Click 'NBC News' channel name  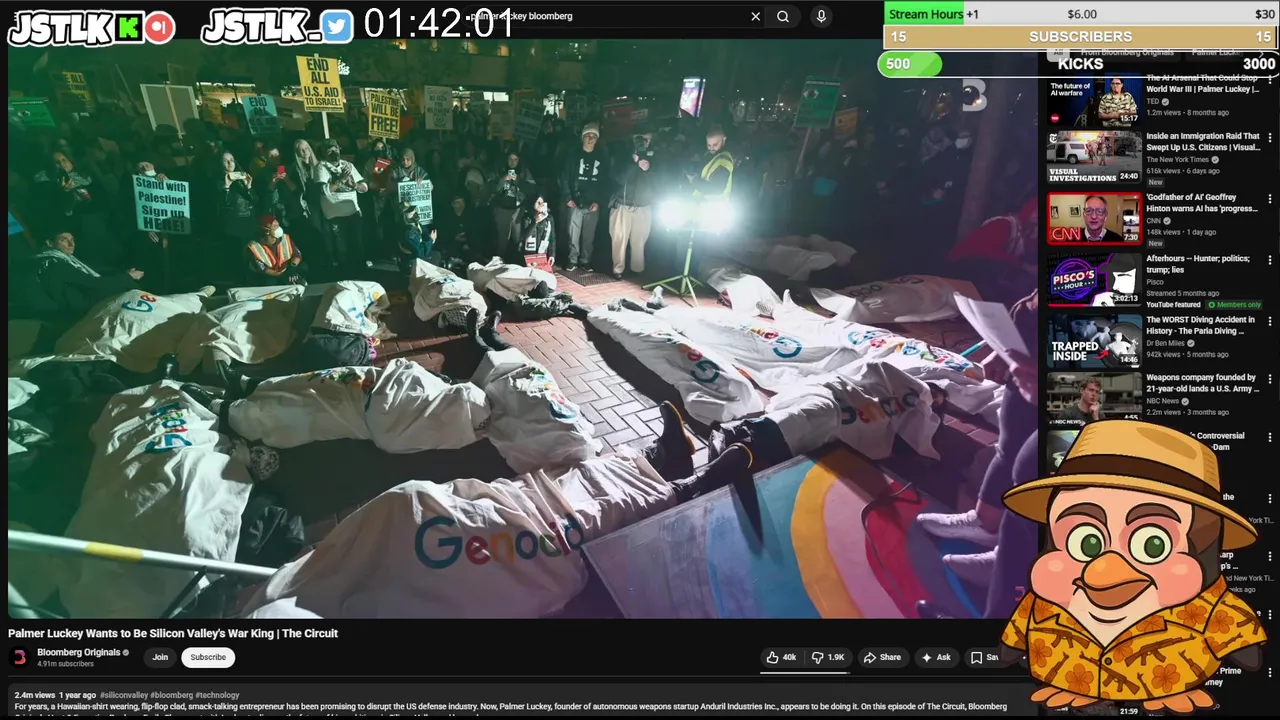pos(1162,401)
